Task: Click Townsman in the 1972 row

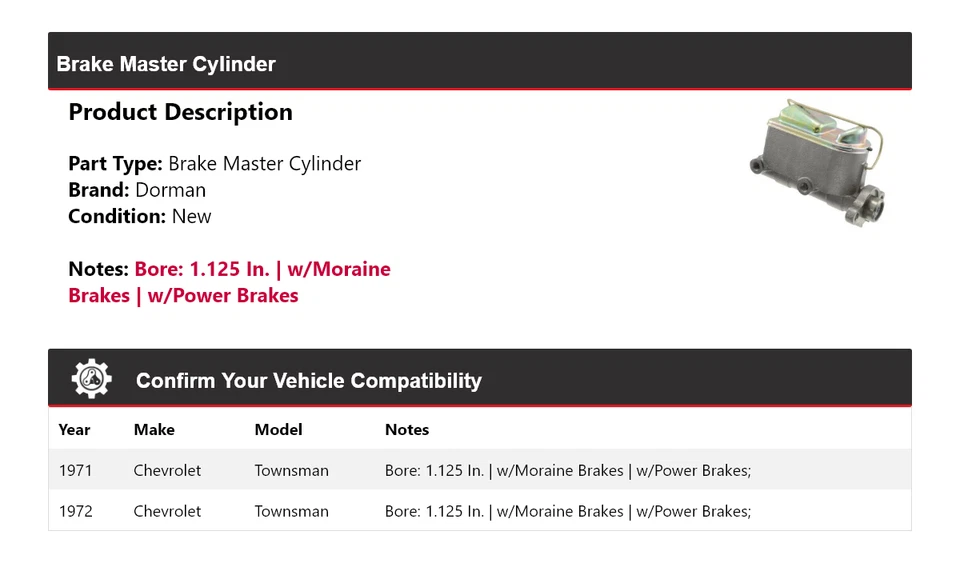Action: tap(291, 511)
